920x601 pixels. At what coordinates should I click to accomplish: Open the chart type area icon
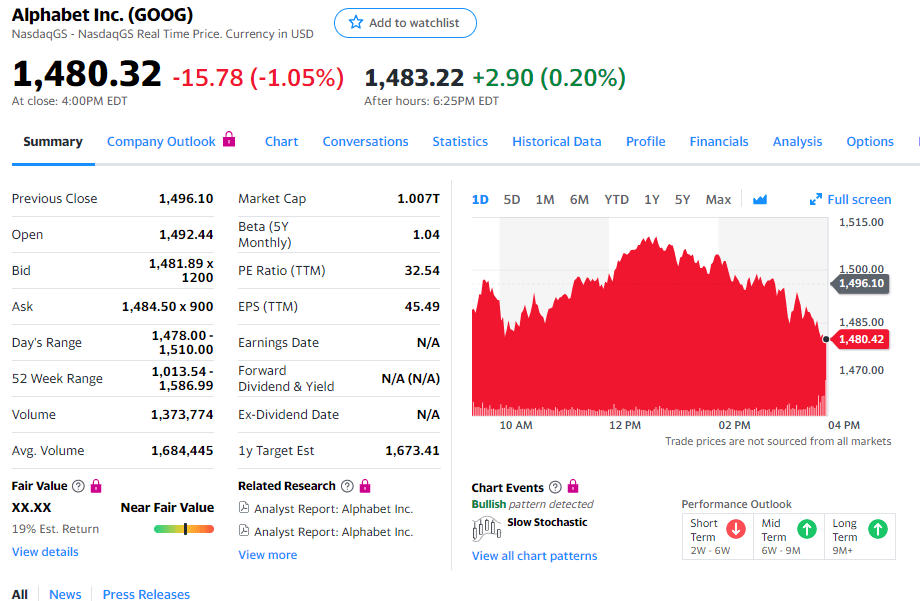760,200
